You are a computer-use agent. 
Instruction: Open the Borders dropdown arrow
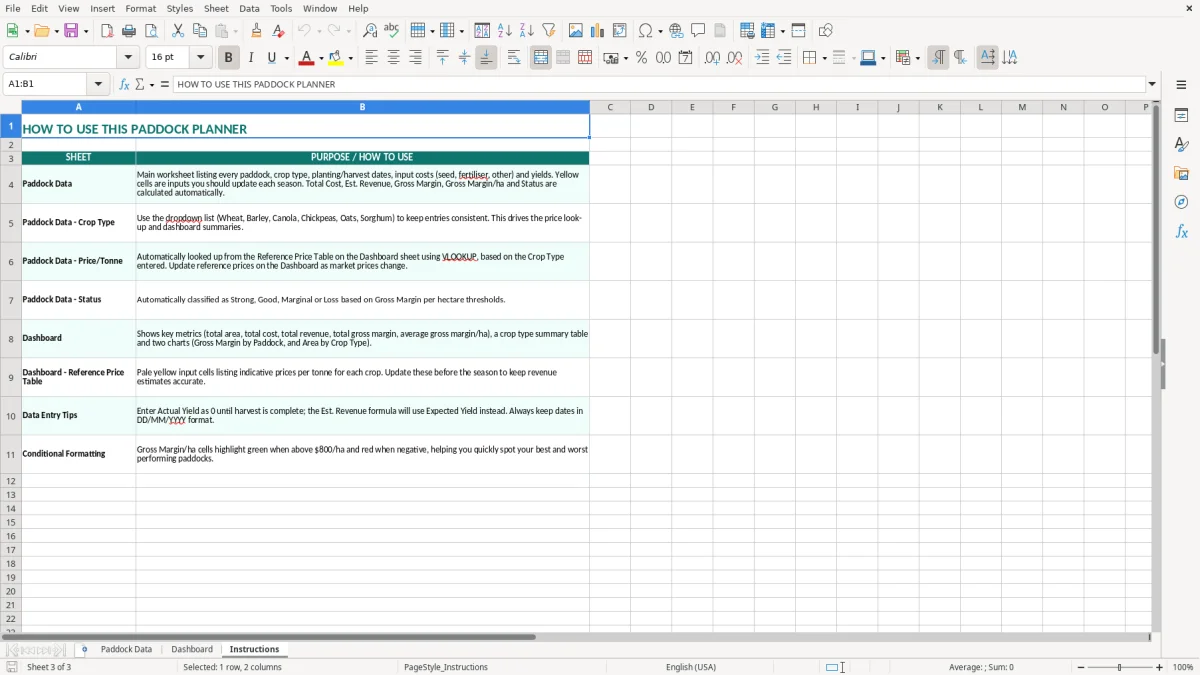pos(824,58)
